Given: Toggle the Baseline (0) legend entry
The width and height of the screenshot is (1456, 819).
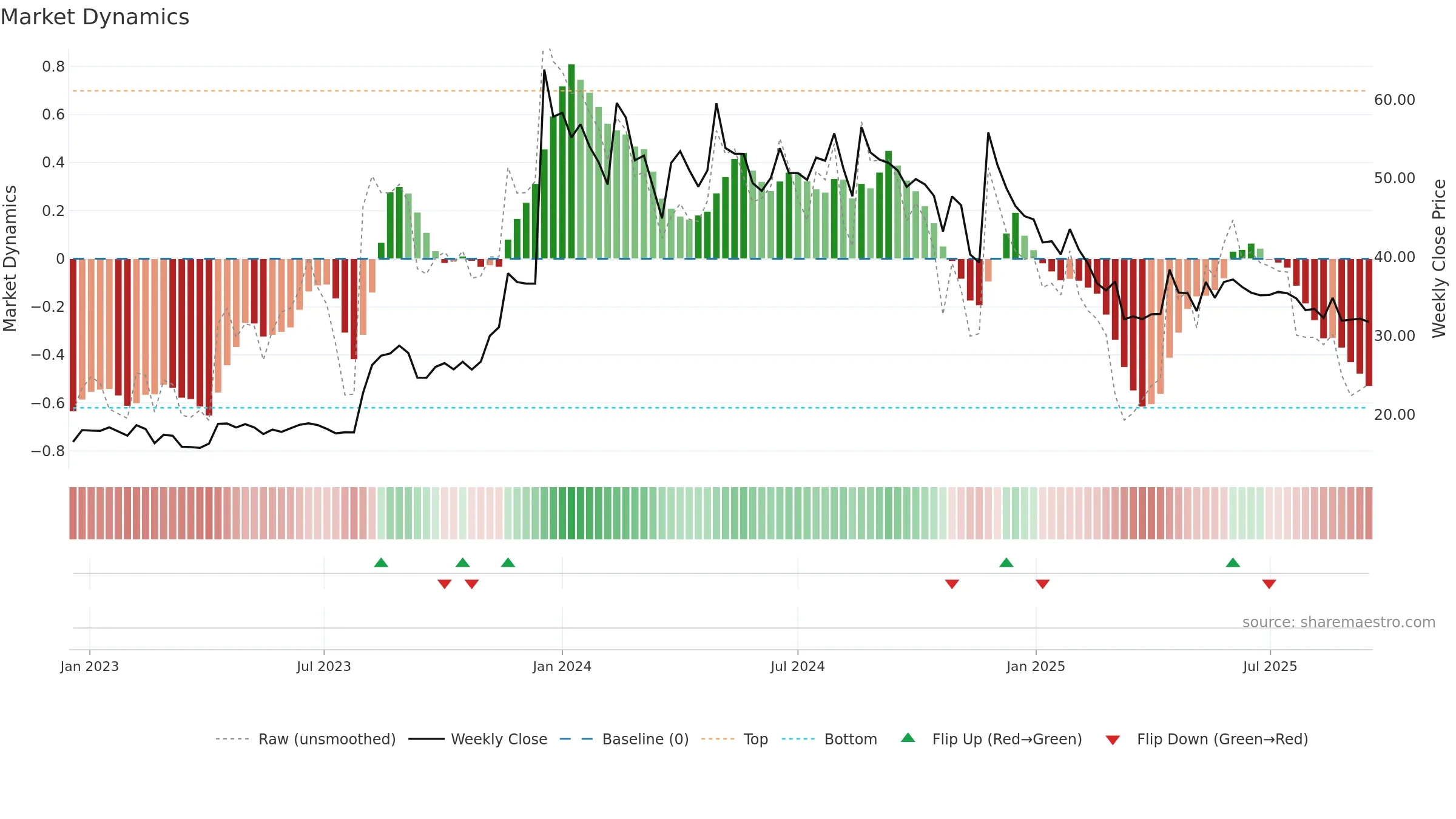Looking at the screenshot, I should pos(624,739).
